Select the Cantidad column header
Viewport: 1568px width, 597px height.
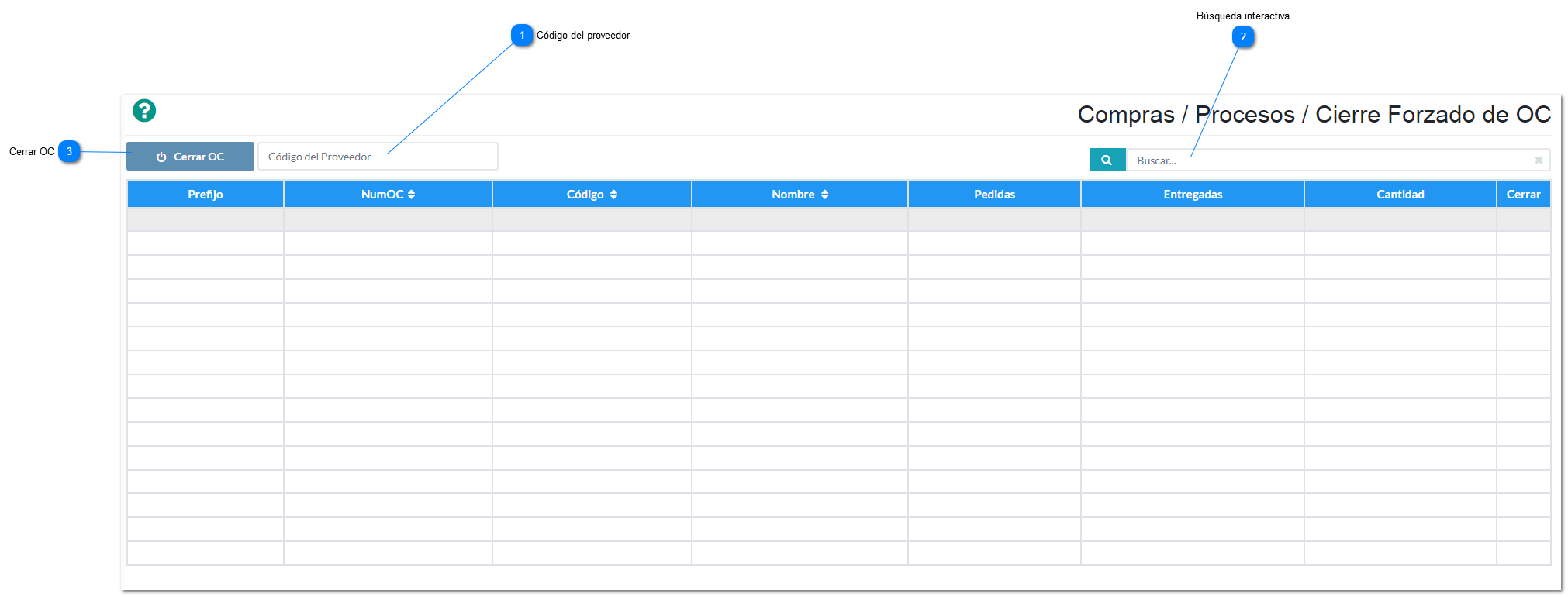point(1400,195)
